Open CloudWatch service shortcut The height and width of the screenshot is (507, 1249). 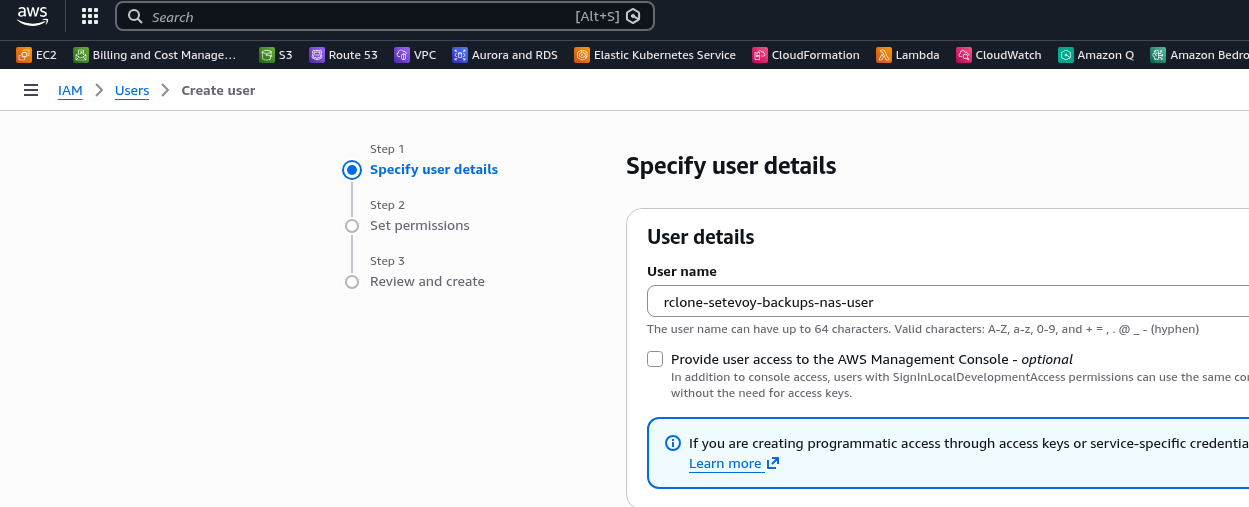click(998, 55)
